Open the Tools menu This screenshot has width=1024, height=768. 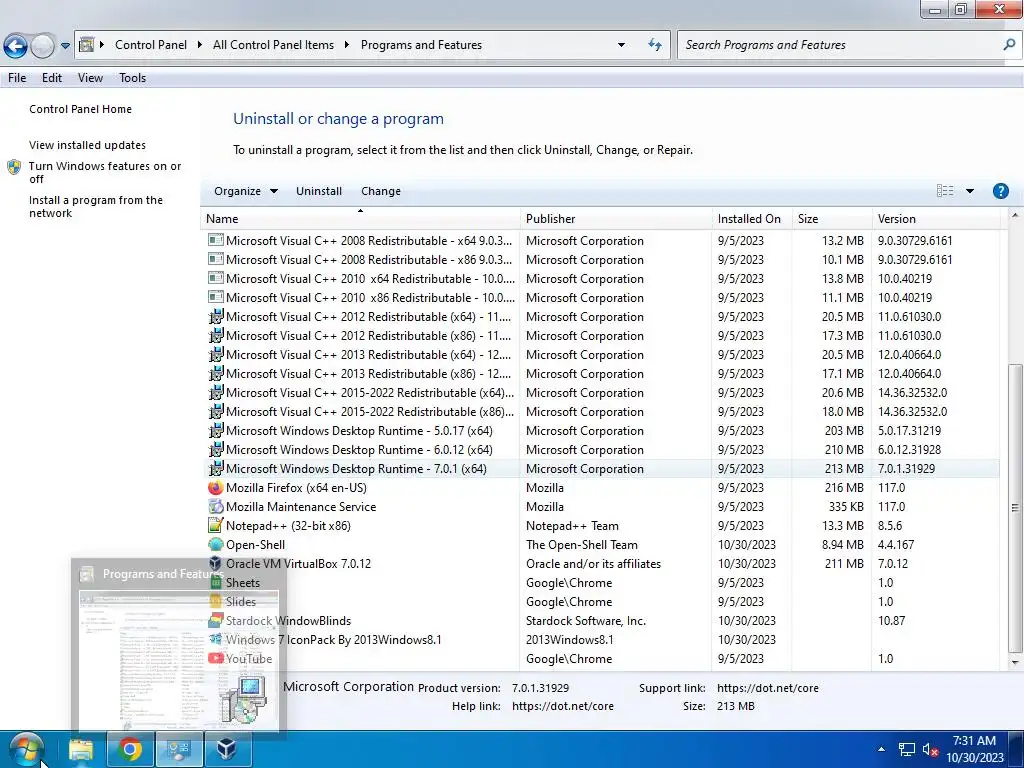coord(133,78)
